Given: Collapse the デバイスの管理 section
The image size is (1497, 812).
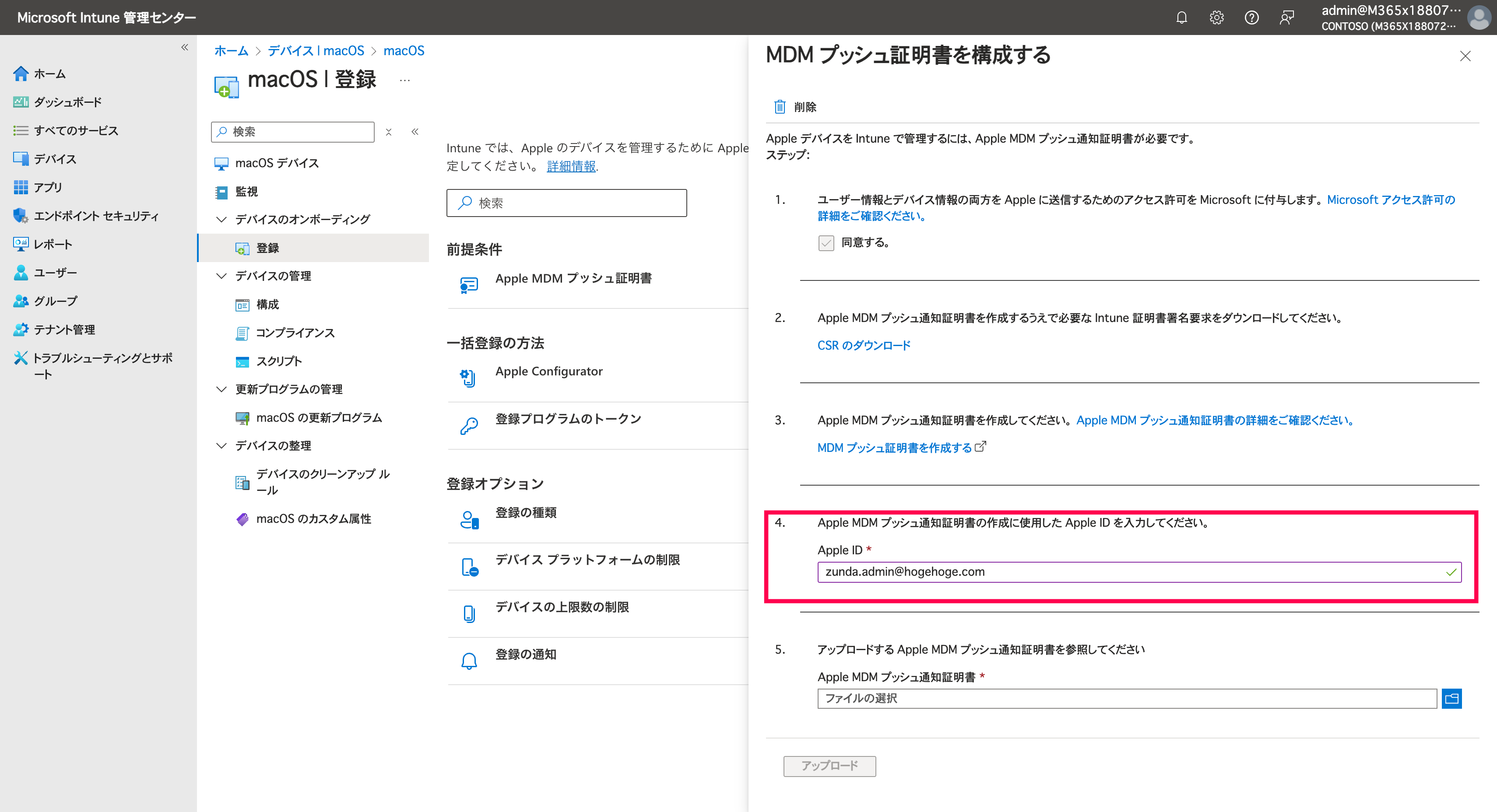Looking at the screenshot, I should [x=221, y=276].
